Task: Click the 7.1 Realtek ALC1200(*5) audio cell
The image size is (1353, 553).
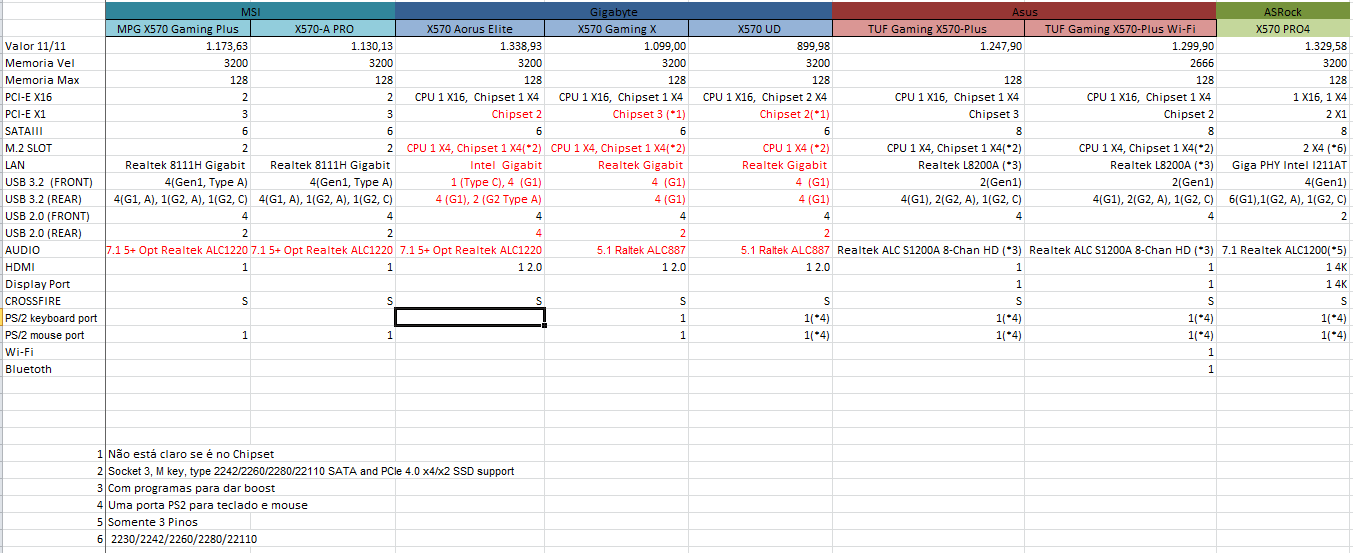Action: point(1284,250)
